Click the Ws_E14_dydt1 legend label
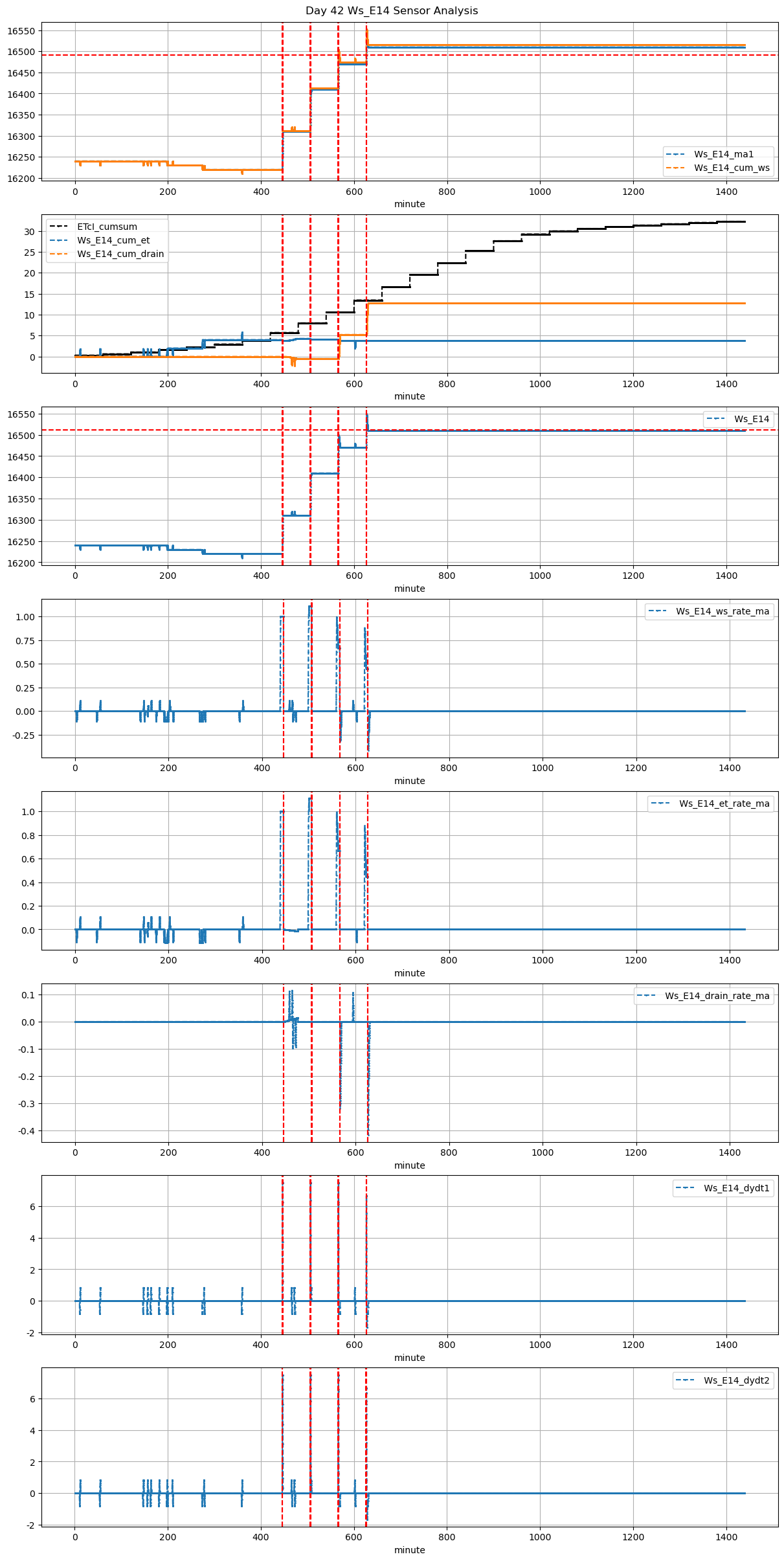Image resolution: width=784 pixels, height=1561 pixels. pos(736,1188)
